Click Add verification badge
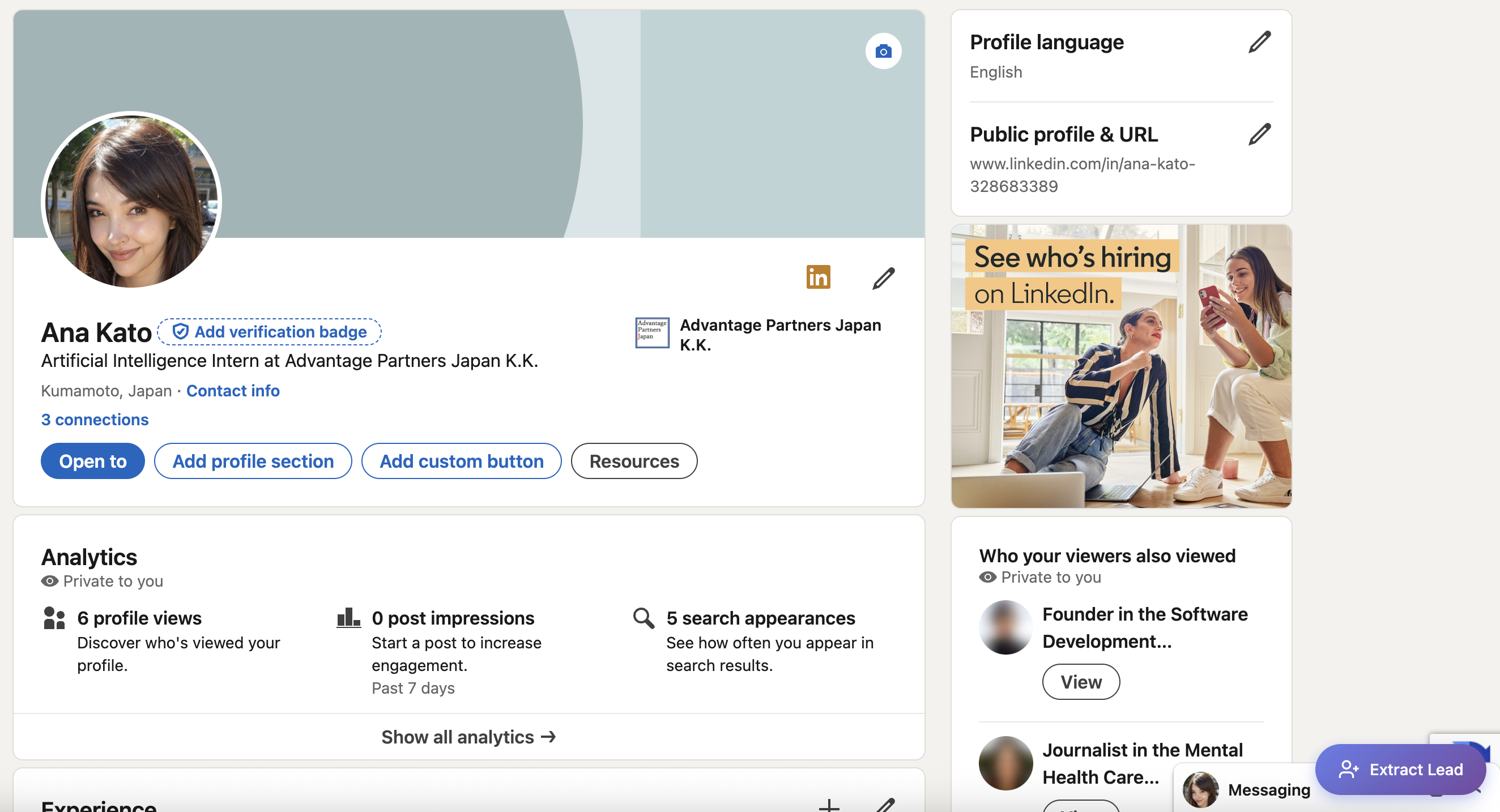Screen dimensions: 1500x812 tap(270, 332)
